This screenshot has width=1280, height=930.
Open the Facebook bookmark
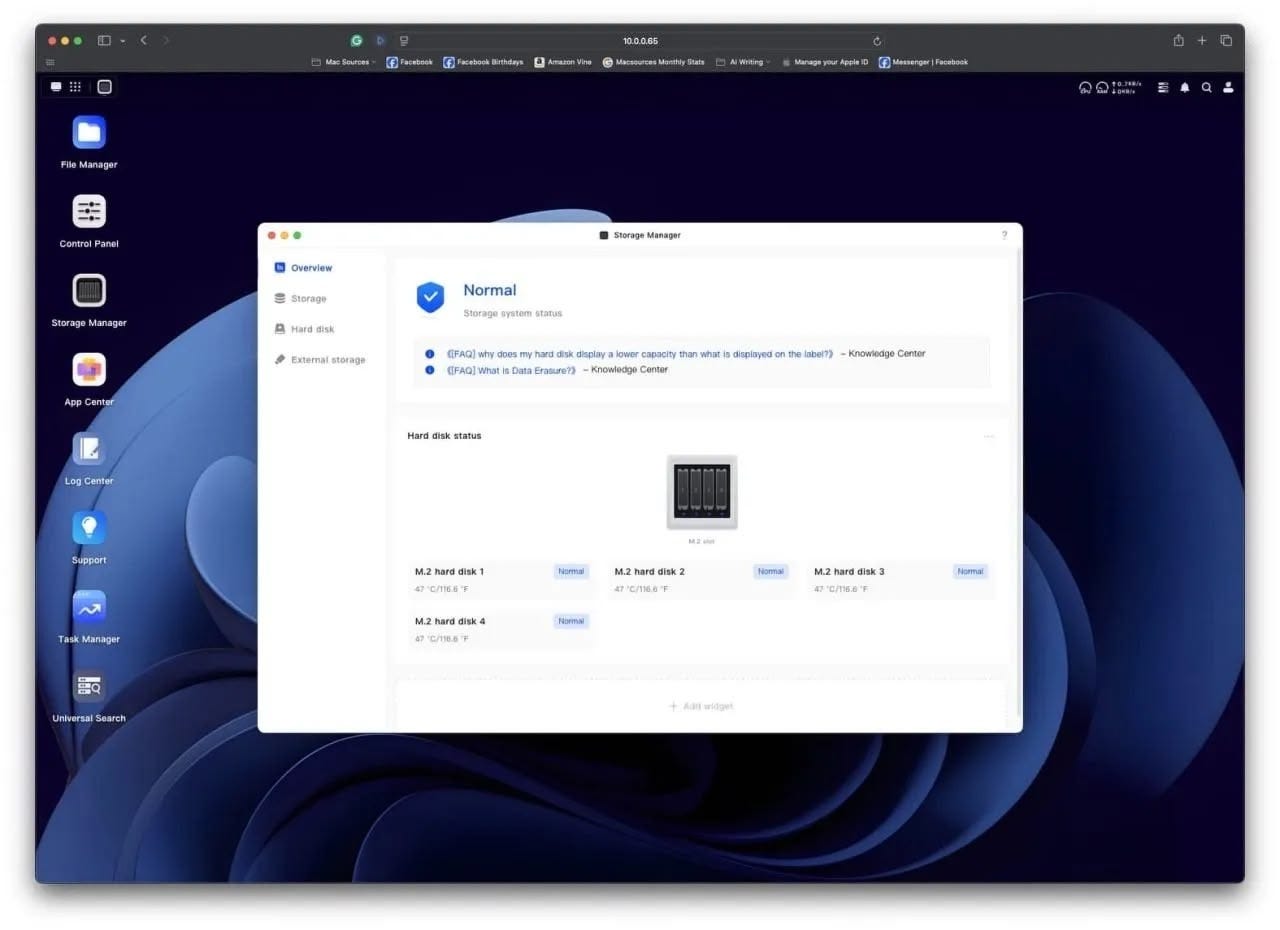[410, 62]
